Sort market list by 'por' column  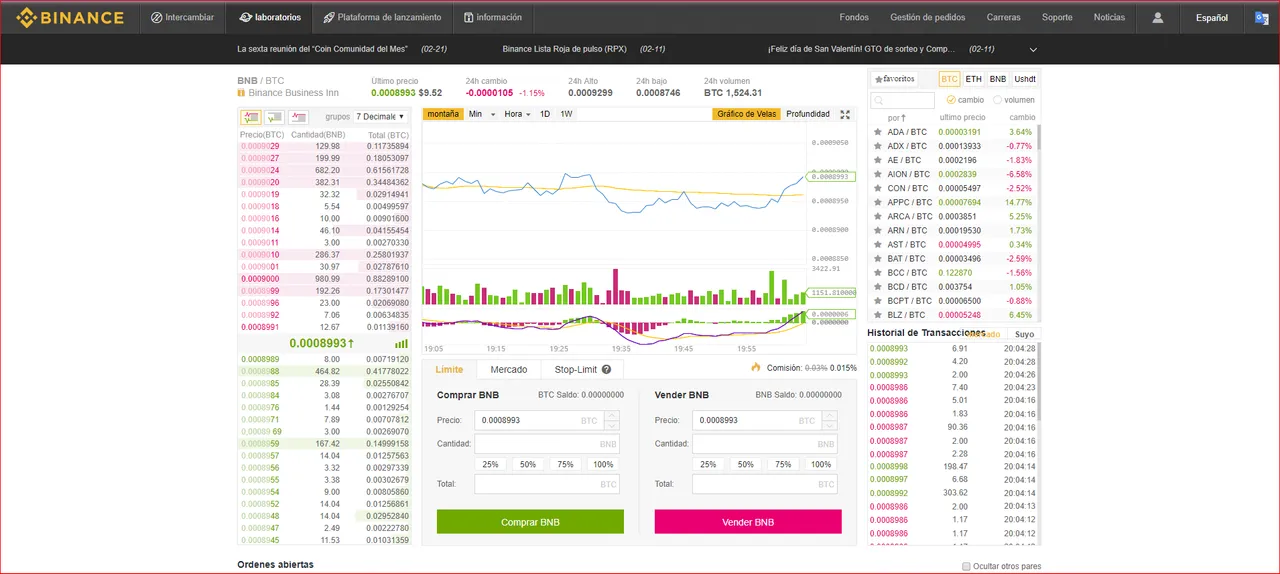(896, 117)
